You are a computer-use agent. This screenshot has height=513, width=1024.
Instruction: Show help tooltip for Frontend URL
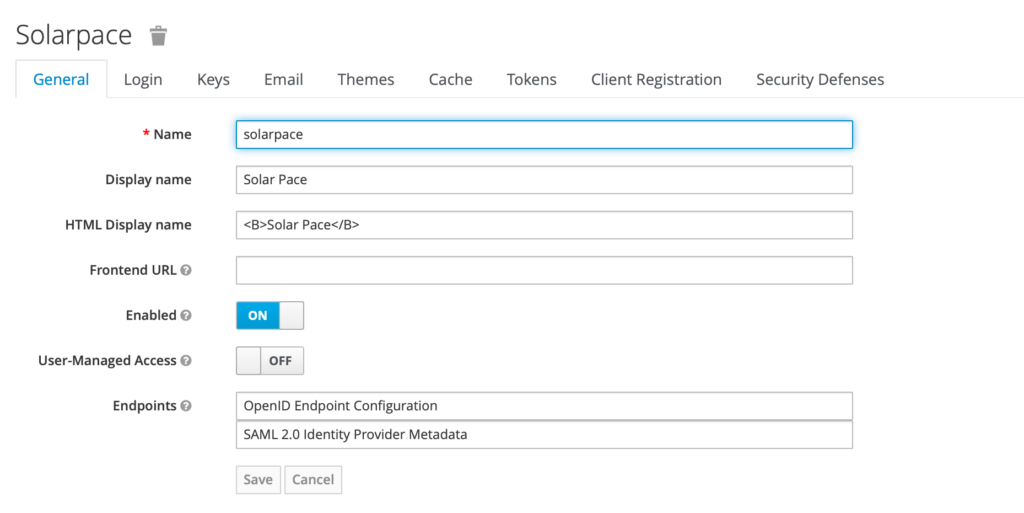pyautogui.click(x=186, y=270)
